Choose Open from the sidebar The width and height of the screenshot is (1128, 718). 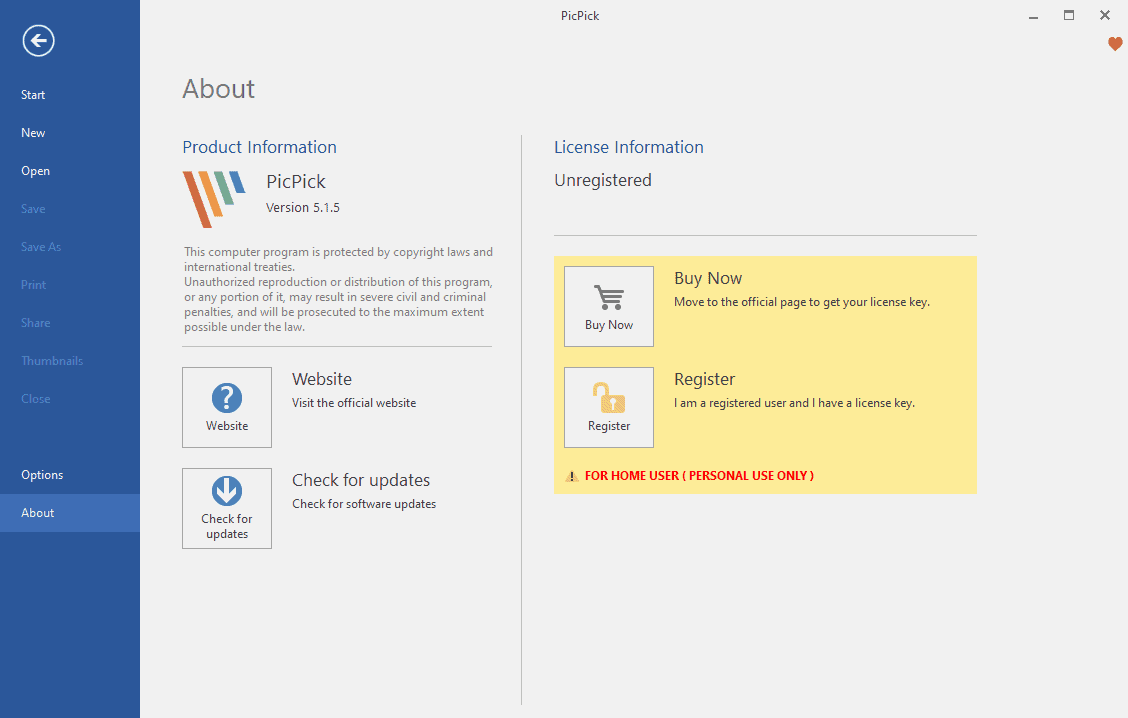coord(70,171)
